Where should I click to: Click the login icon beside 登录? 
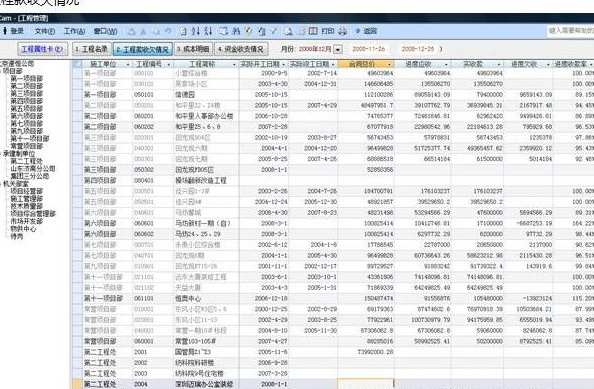click(x=5, y=31)
